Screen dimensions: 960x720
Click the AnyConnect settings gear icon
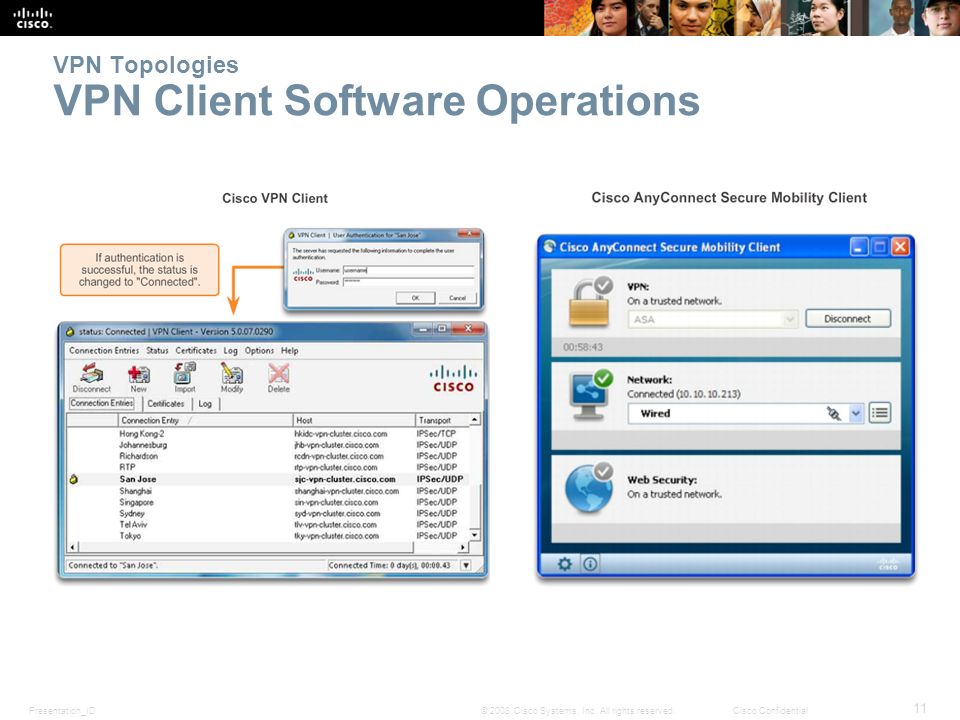pyautogui.click(x=564, y=564)
